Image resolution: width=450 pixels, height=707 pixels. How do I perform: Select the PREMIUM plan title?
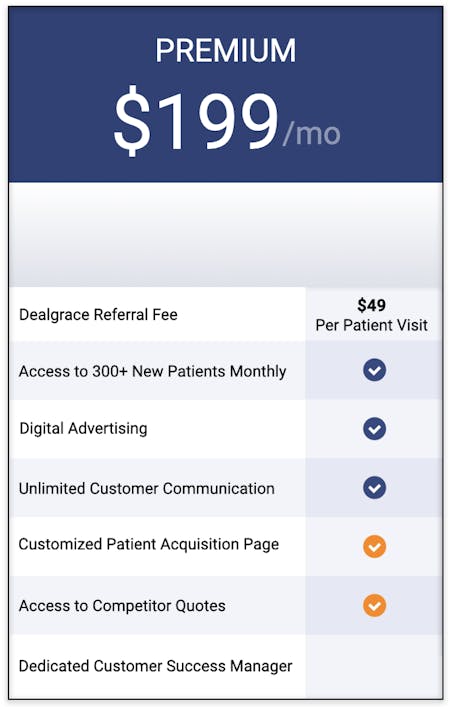click(225, 50)
